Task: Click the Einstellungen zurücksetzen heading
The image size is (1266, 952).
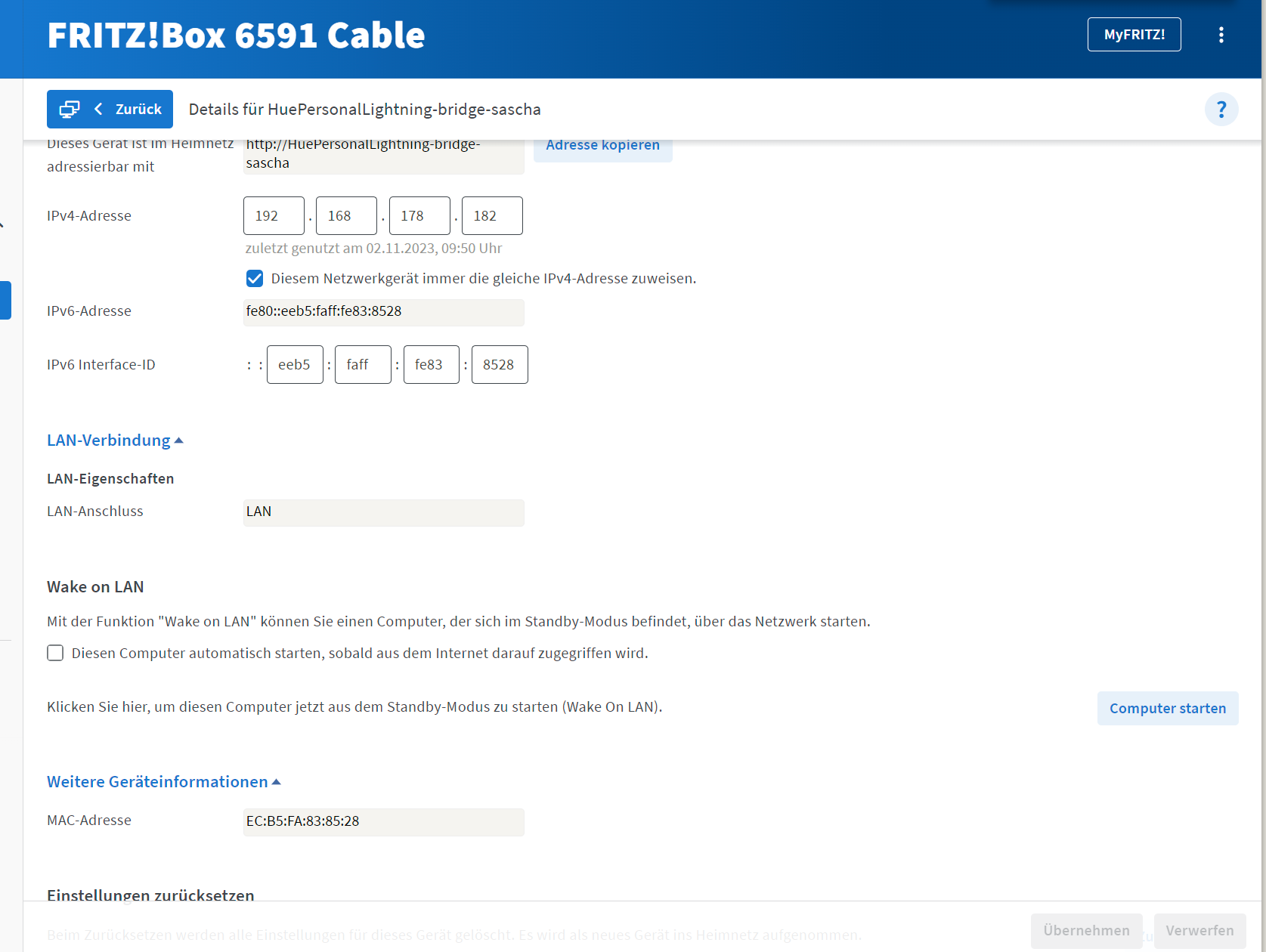Action: click(150, 895)
